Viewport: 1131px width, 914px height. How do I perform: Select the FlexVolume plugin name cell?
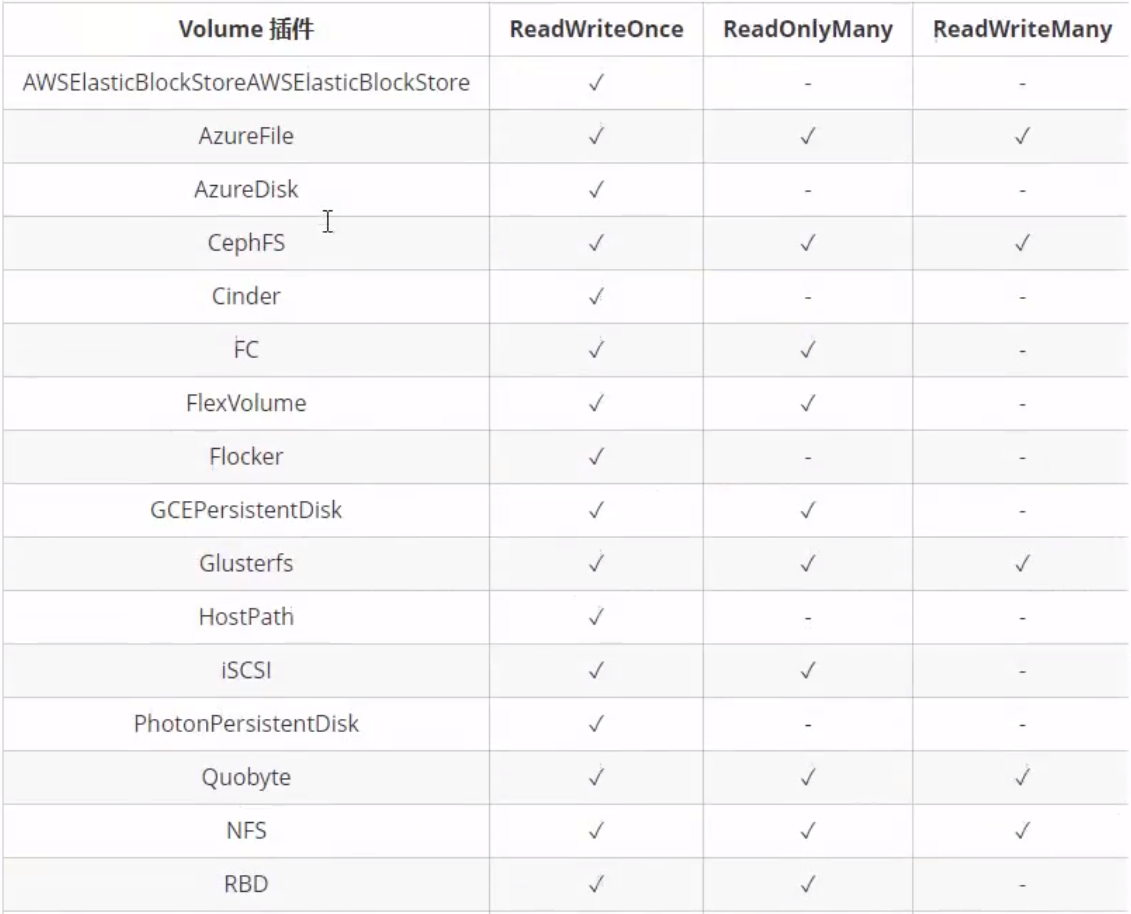tap(246, 403)
